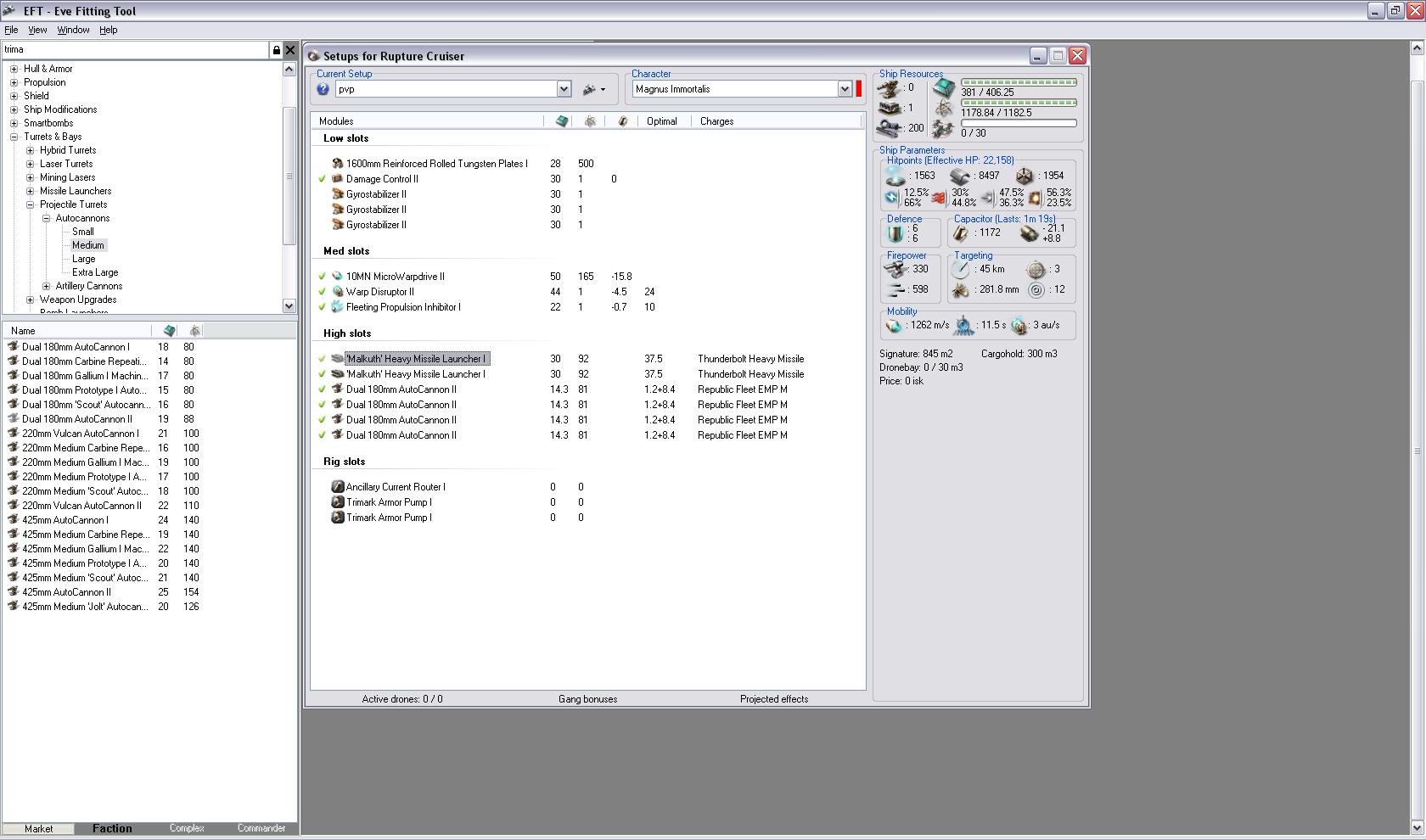Select 220mm Vulcan AutoCannon II in the list
Screen dimensions: 1426x840
click(81, 506)
